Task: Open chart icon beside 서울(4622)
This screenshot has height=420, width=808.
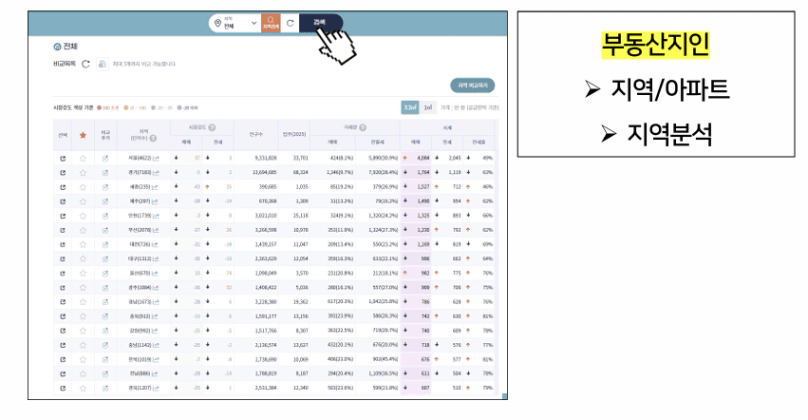Action: tap(156, 158)
